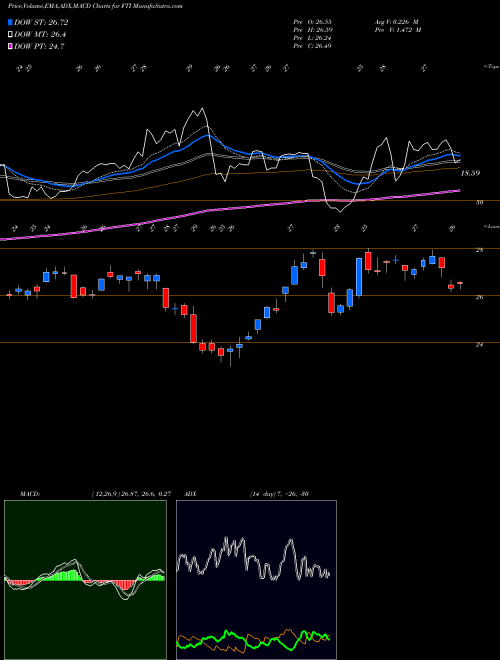
Task: Click the Pre C previous close value
Action: pyautogui.click(x=312, y=45)
